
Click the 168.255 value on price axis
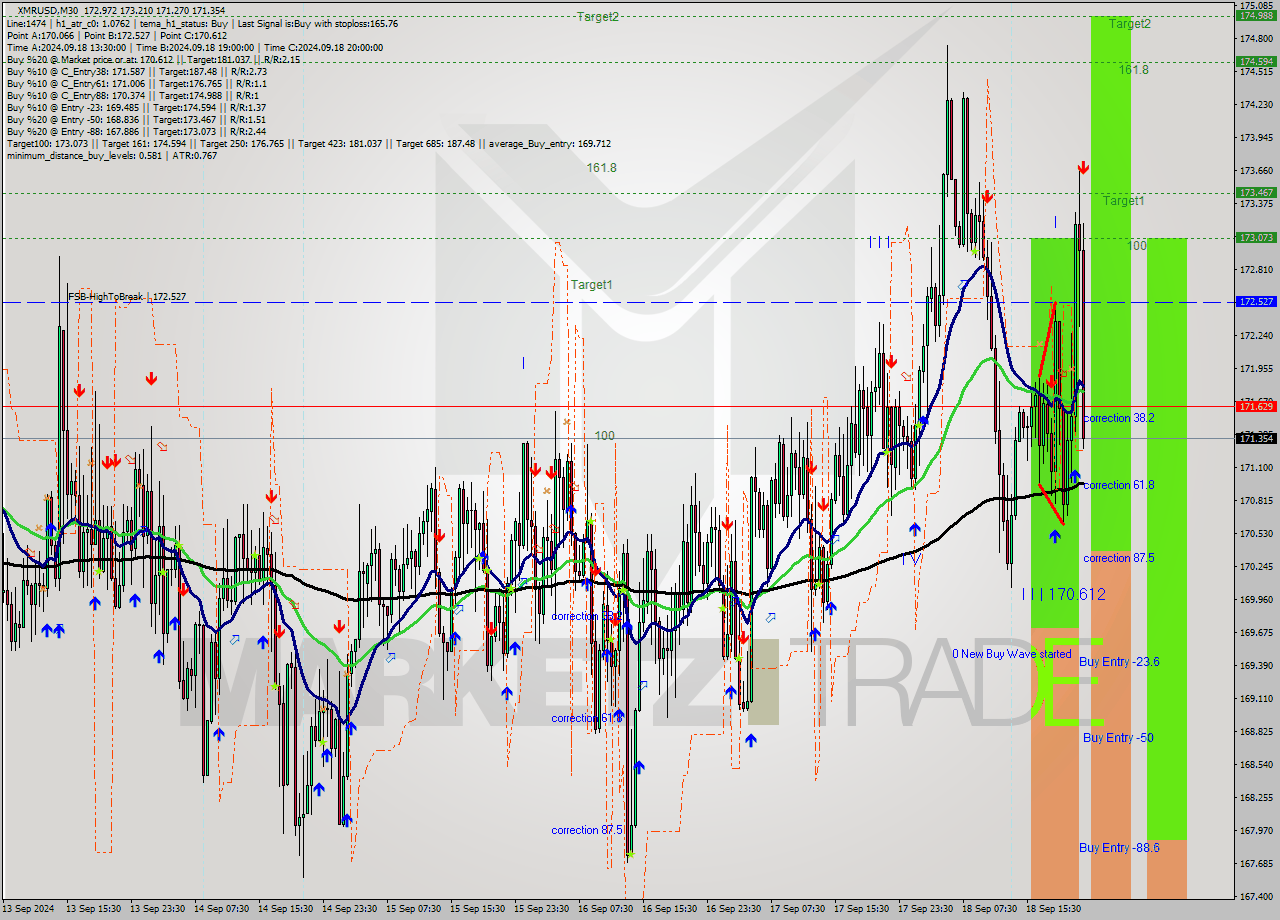coord(1256,798)
